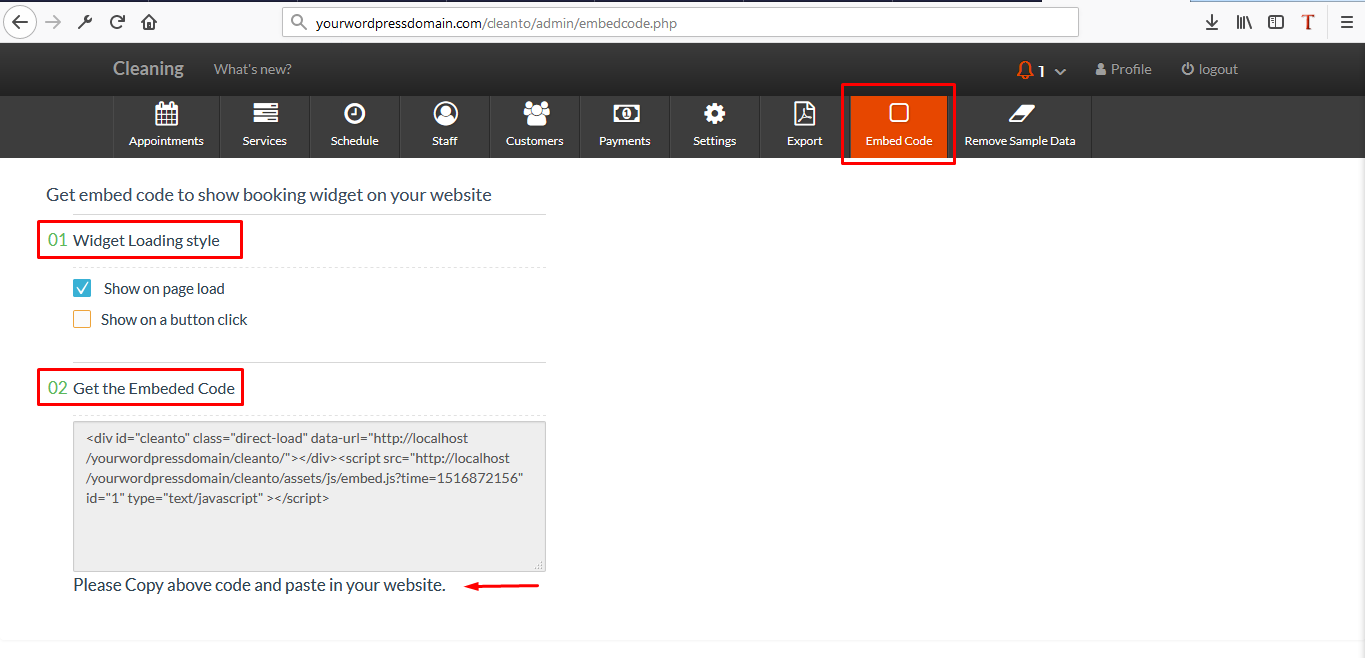Viewport: 1365px width, 658px height.
Task: Open the wrench tools icon in the browser toolbar
Action: [85, 21]
